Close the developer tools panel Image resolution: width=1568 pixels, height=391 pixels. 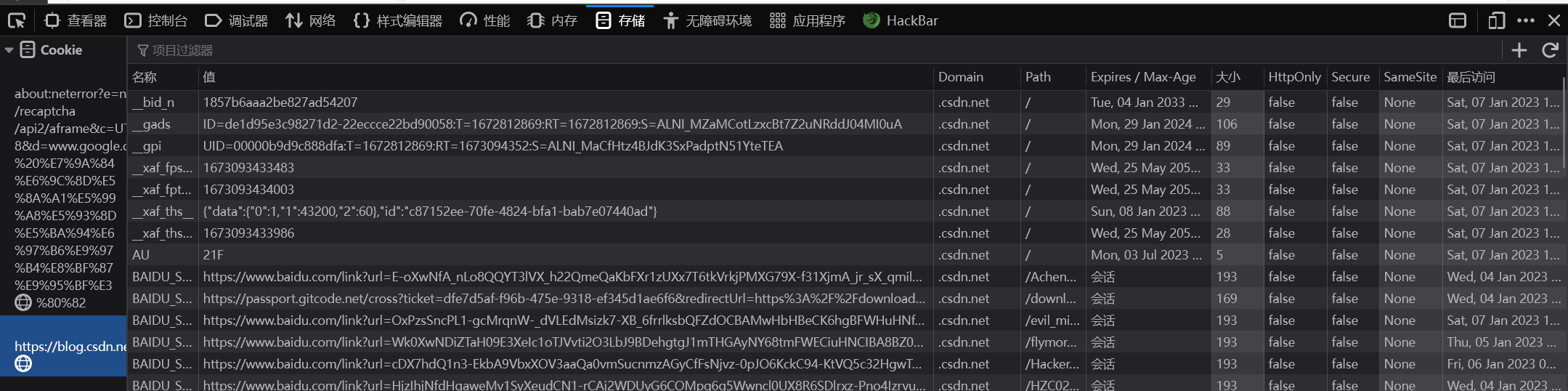[x=1554, y=20]
